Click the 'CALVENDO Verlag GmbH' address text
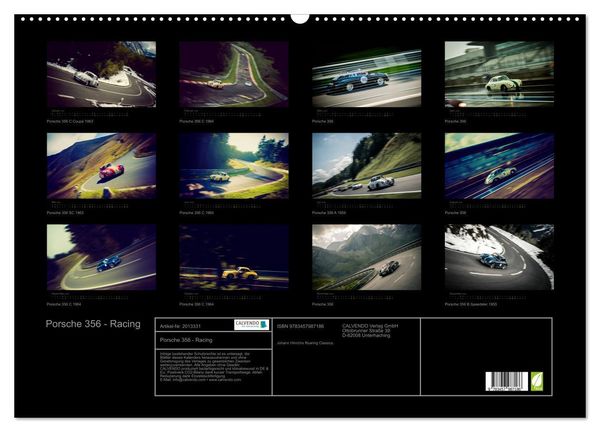This screenshot has height=432, width=600. [370, 331]
